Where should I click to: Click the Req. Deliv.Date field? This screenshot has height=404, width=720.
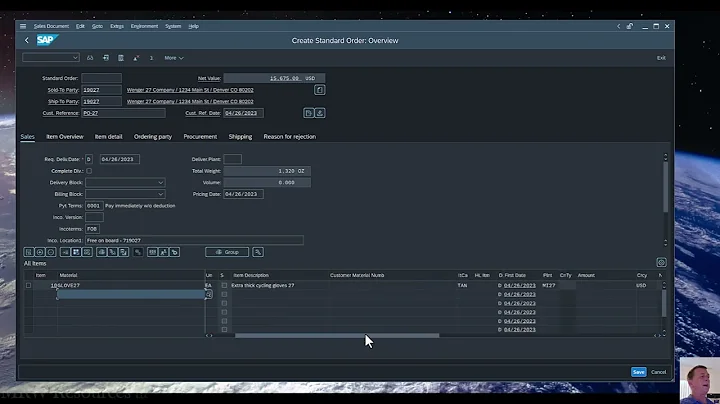(x=119, y=159)
